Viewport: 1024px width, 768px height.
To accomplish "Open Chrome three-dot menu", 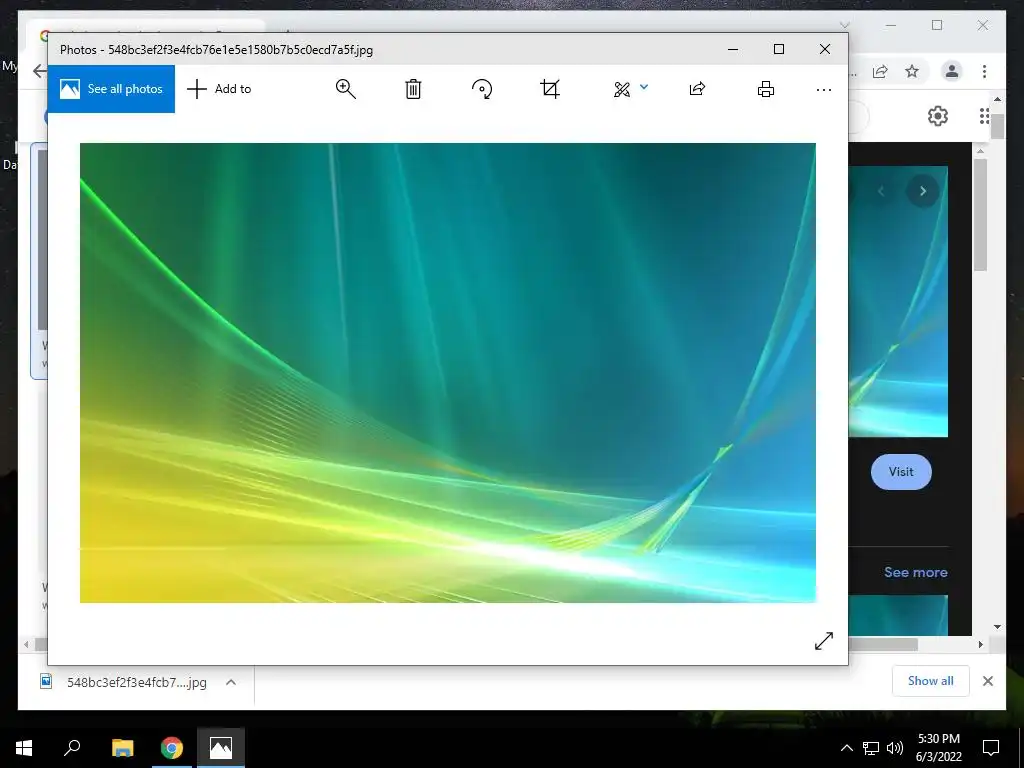I will click(984, 71).
